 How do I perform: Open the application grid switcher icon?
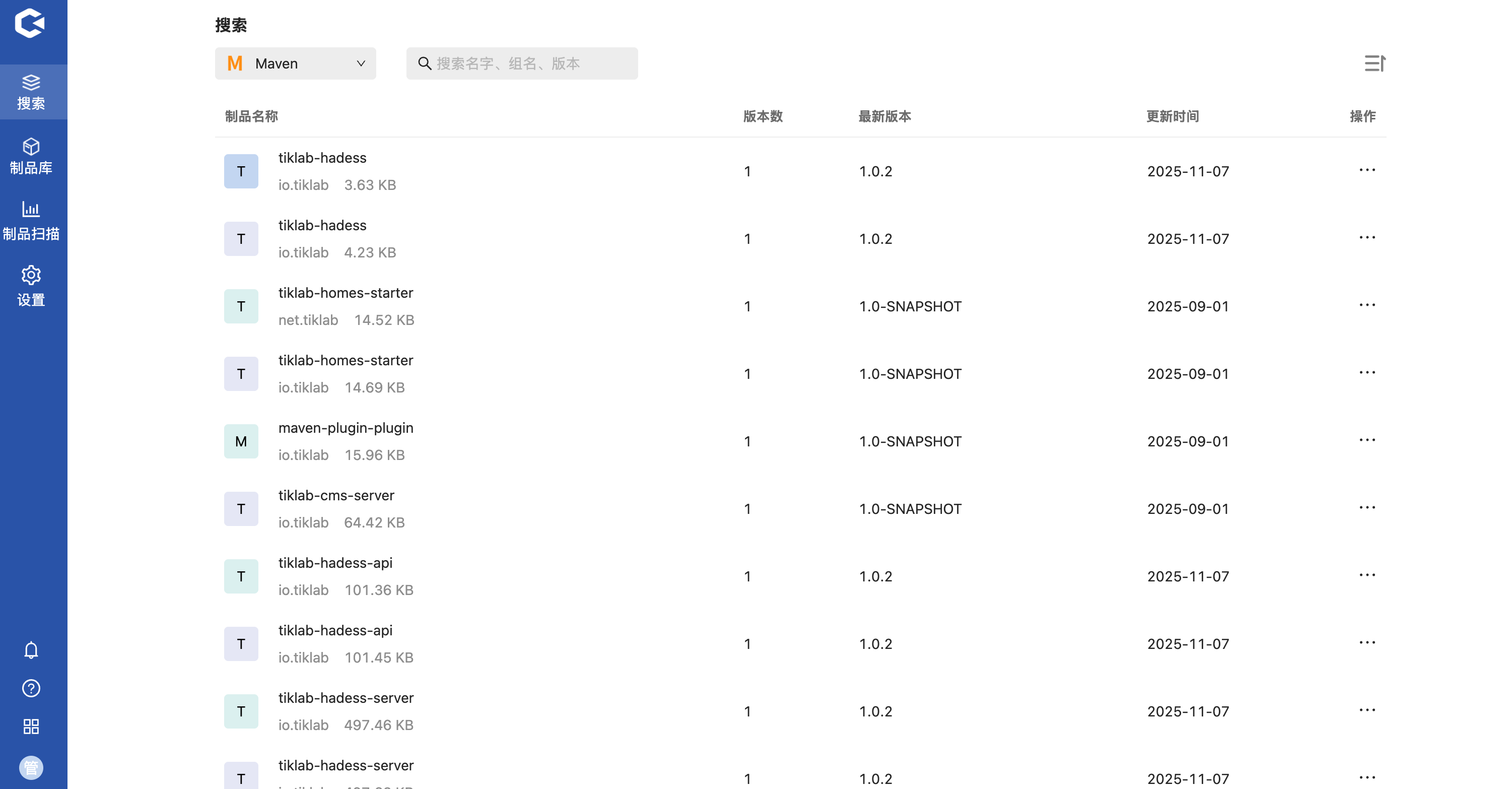pyautogui.click(x=31, y=727)
